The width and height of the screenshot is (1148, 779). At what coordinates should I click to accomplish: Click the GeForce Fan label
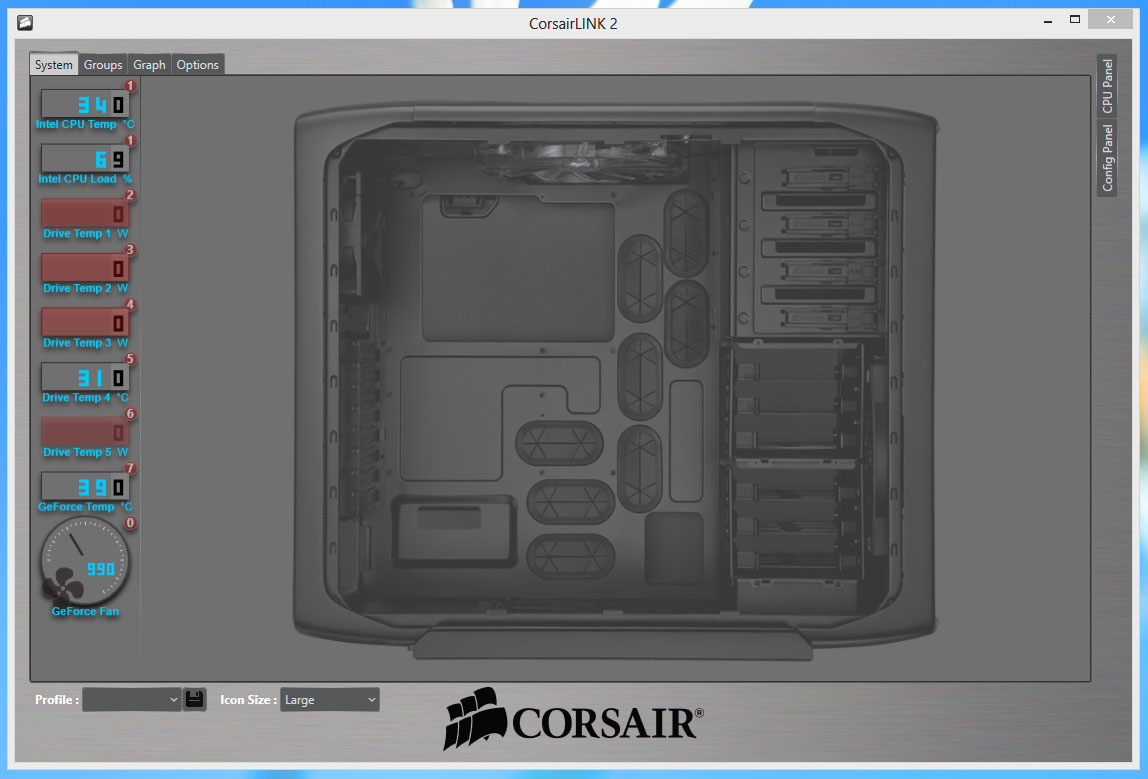point(85,611)
